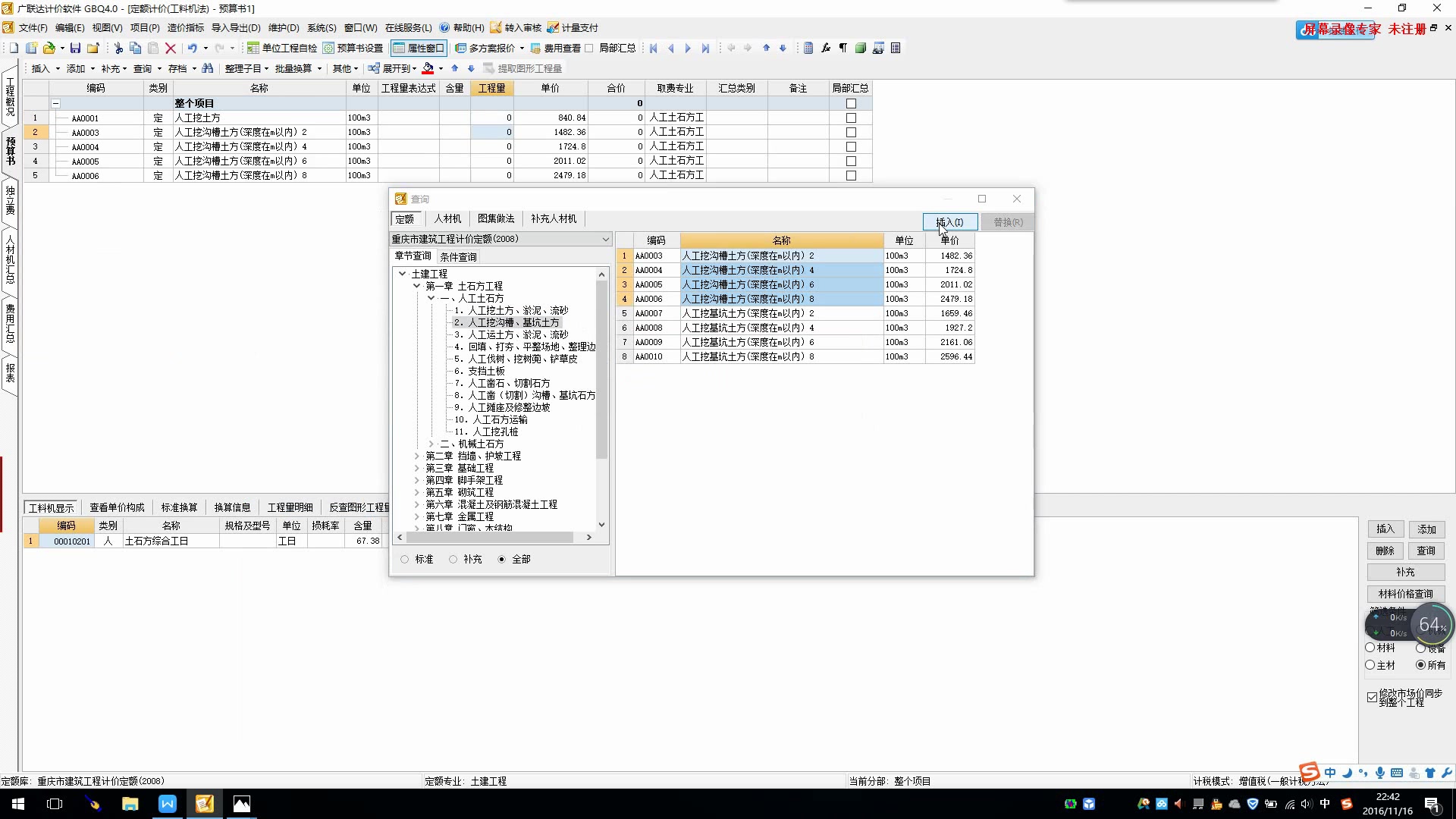Click the move row down arrow in second toolbar
The image size is (1456, 819).
[x=471, y=68]
